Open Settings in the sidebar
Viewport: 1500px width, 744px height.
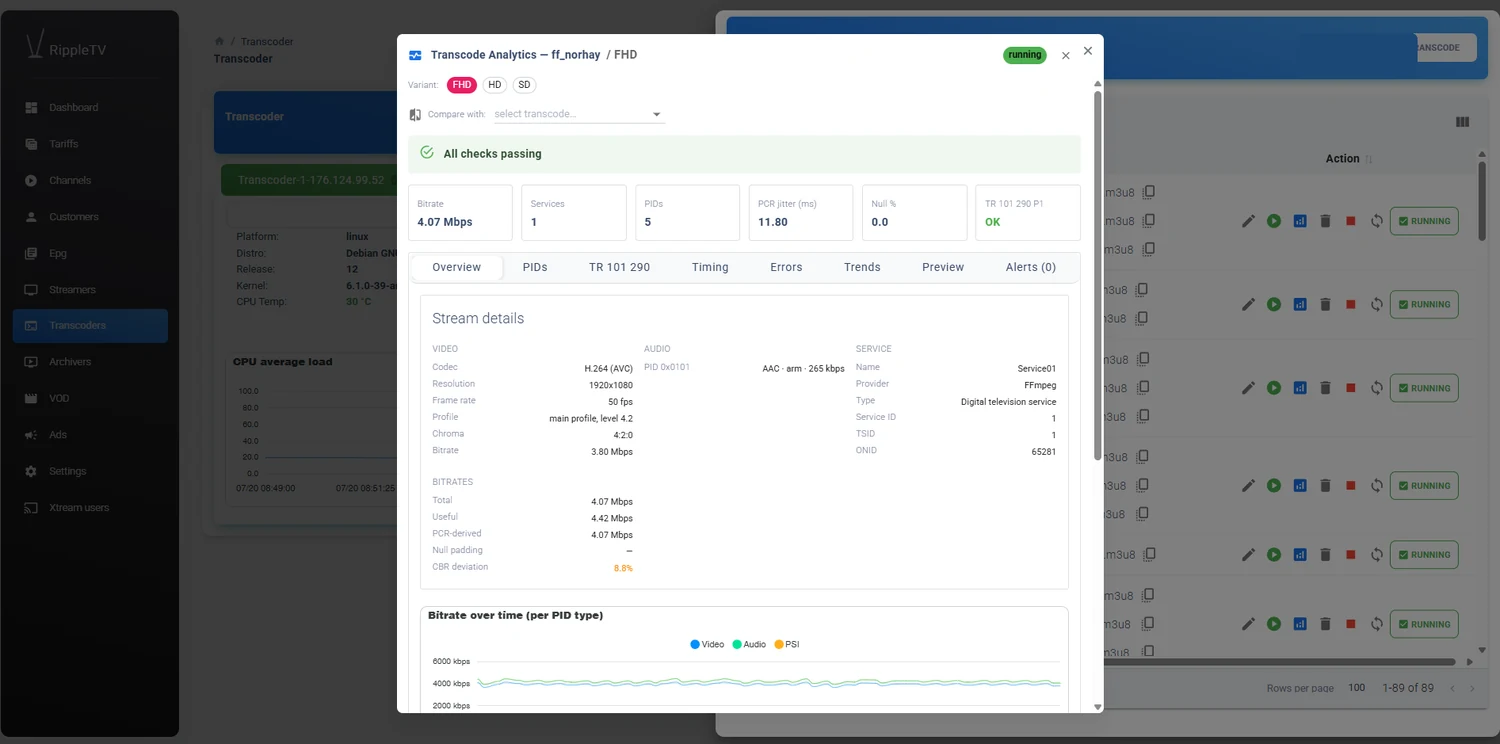click(90, 471)
